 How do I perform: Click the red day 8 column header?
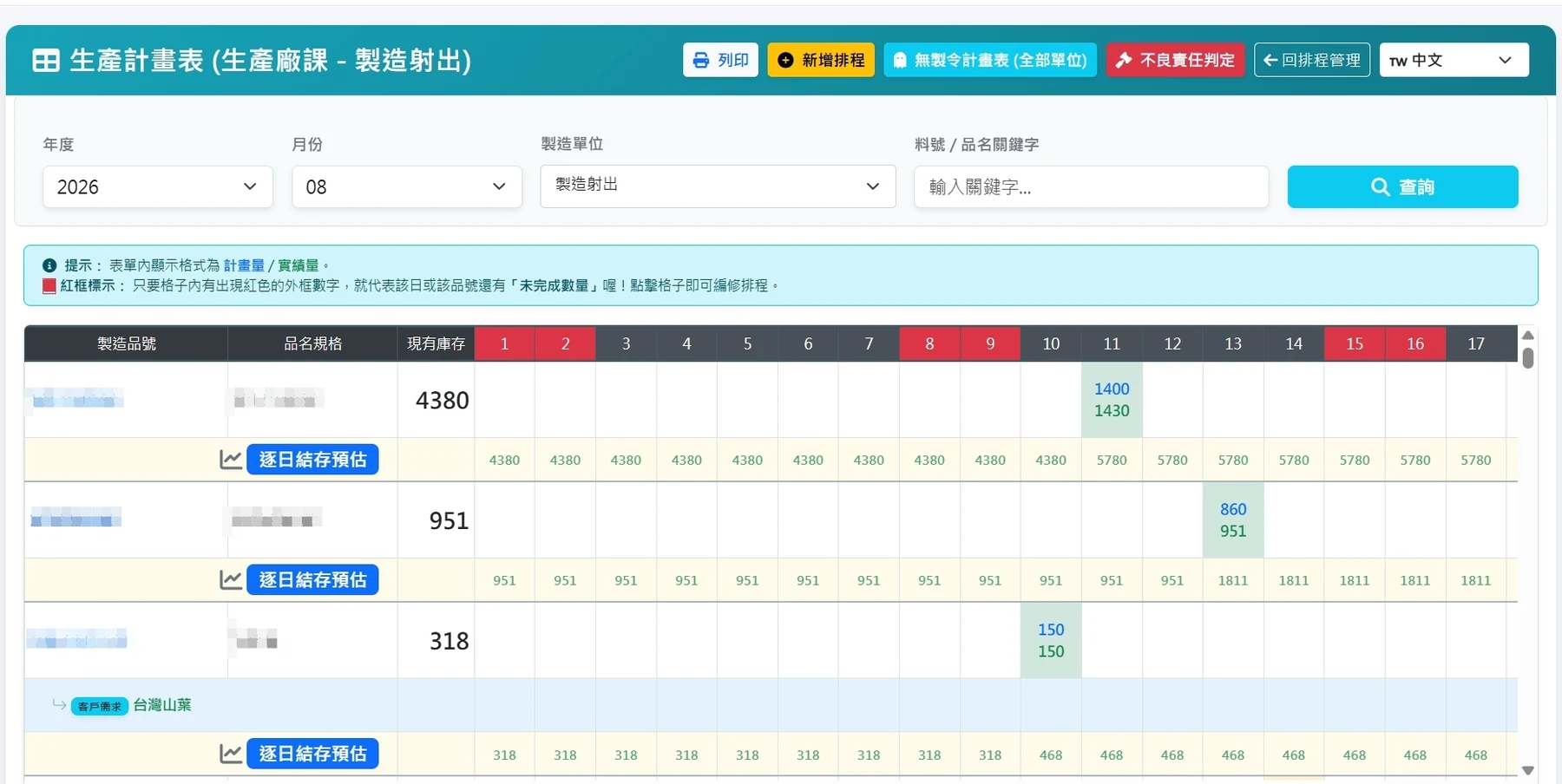(929, 343)
